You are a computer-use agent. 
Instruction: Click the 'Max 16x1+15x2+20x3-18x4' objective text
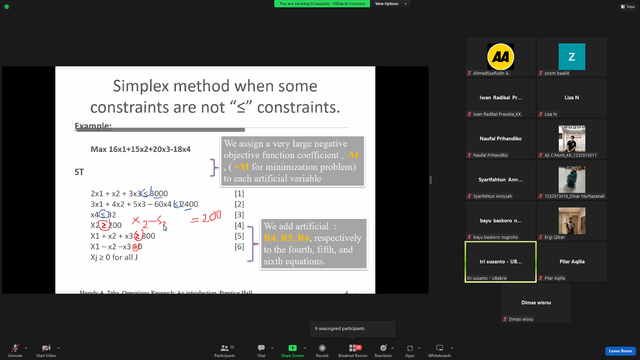(140, 149)
